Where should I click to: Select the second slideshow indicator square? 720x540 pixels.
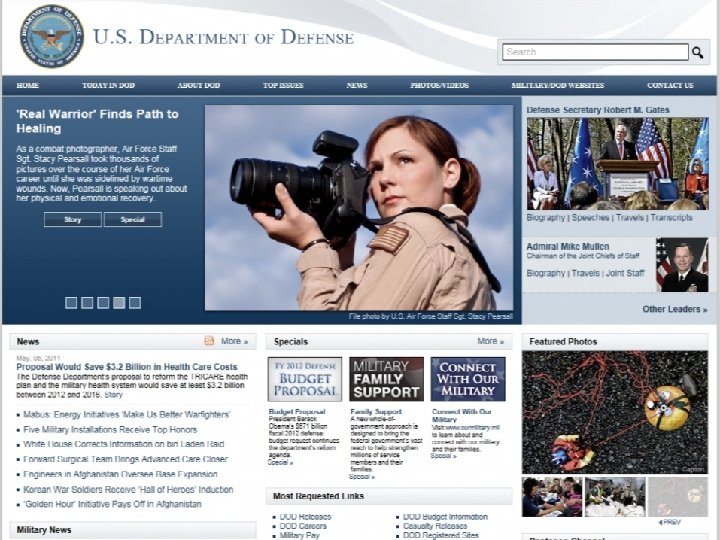pyautogui.click(x=87, y=303)
